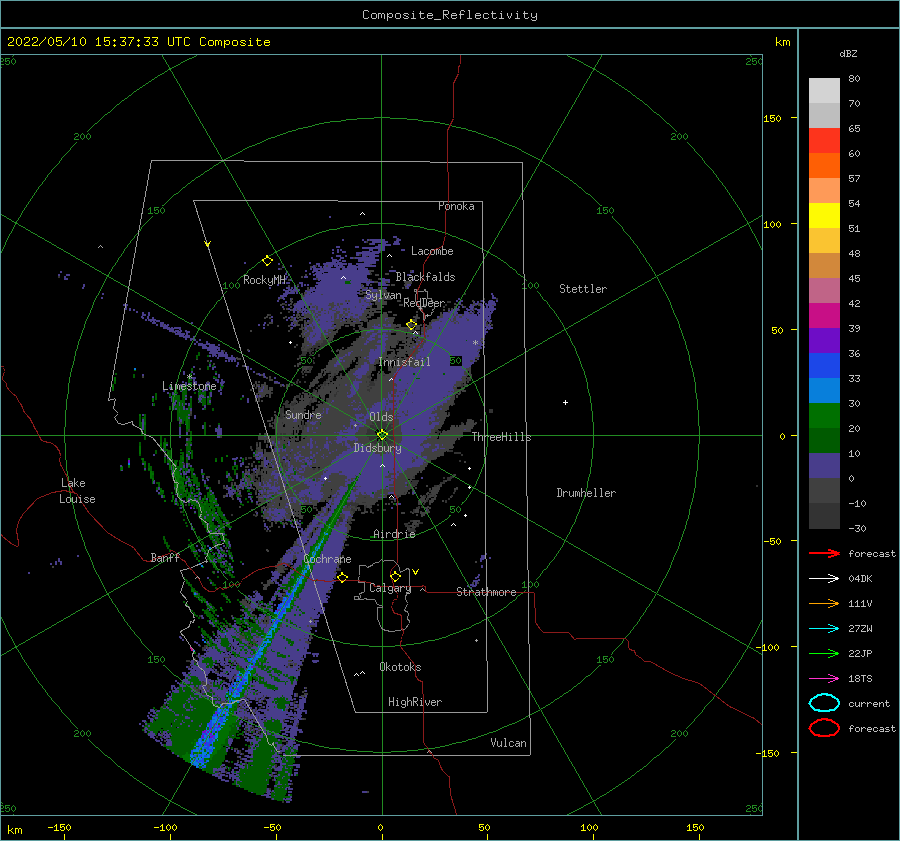Click the dBZ legend heading
Viewport: 900px width, 841px height.
[848, 53]
